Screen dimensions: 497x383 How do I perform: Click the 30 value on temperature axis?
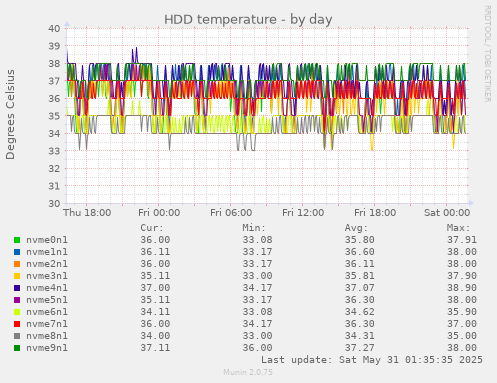[54, 203]
